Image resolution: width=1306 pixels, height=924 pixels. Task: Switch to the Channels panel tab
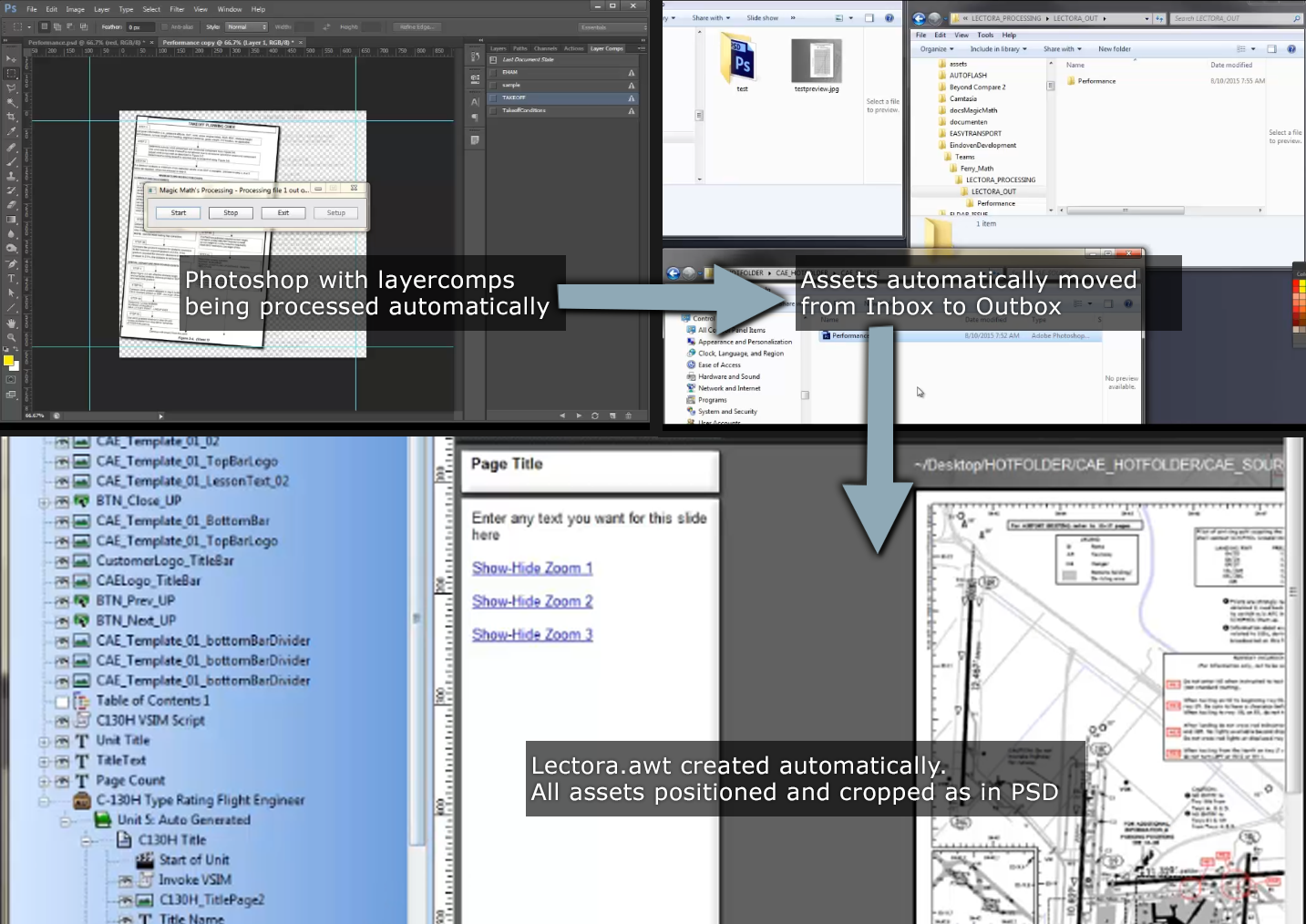click(545, 48)
